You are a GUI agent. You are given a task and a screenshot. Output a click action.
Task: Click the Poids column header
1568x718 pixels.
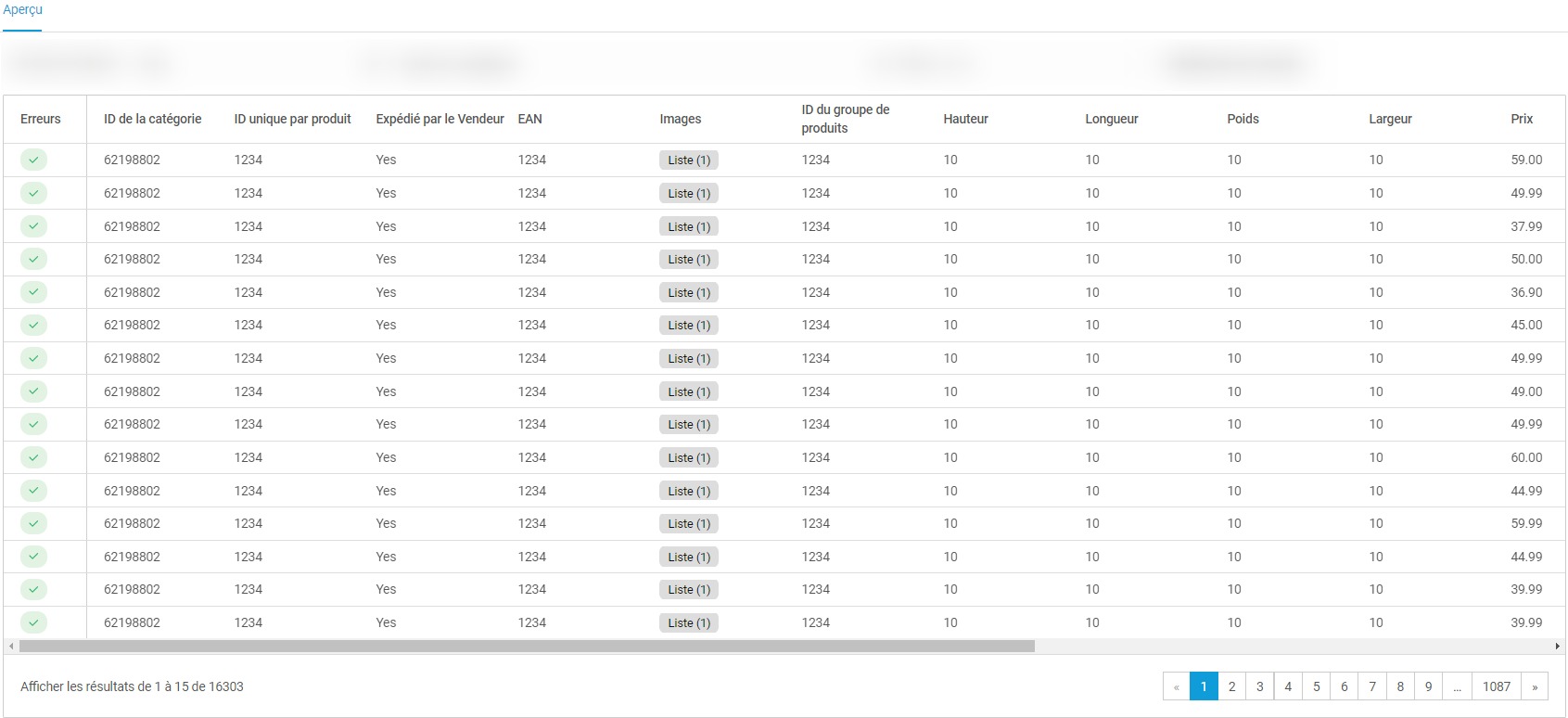[1243, 119]
